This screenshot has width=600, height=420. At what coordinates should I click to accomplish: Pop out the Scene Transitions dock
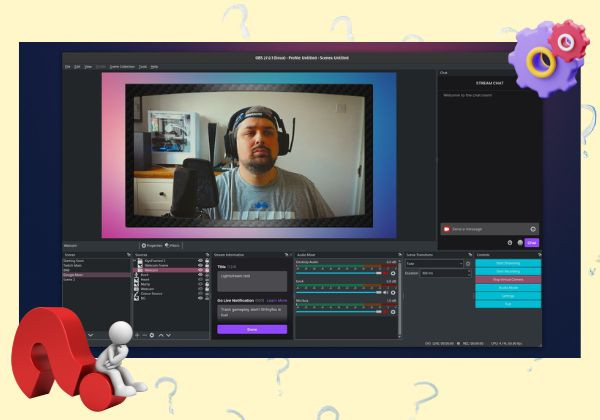tap(470, 254)
